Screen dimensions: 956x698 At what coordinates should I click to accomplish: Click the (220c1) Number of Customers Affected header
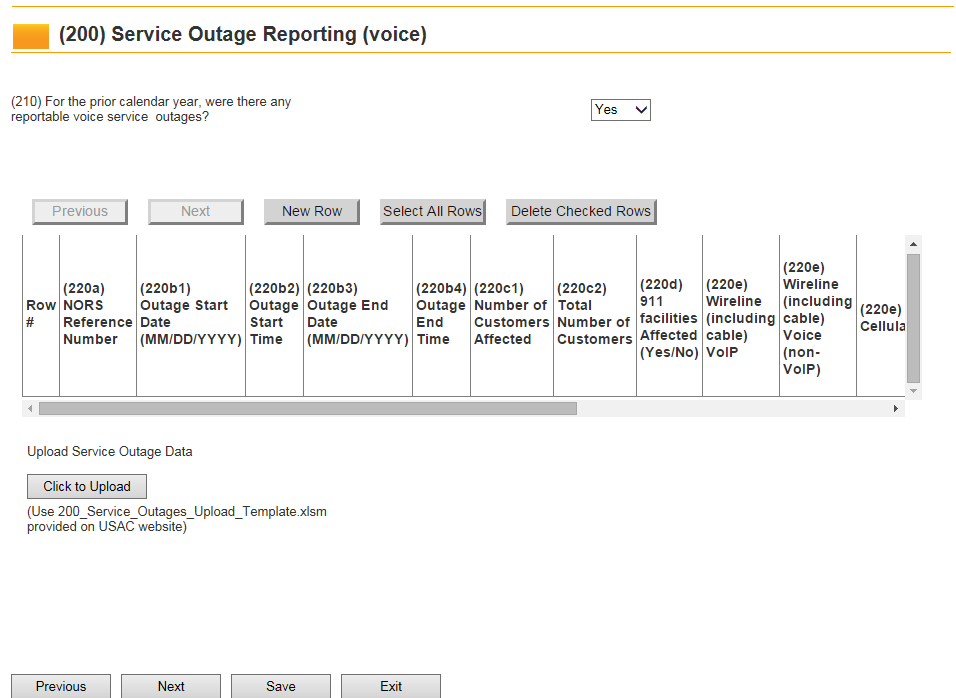click(x=512, y=314)
